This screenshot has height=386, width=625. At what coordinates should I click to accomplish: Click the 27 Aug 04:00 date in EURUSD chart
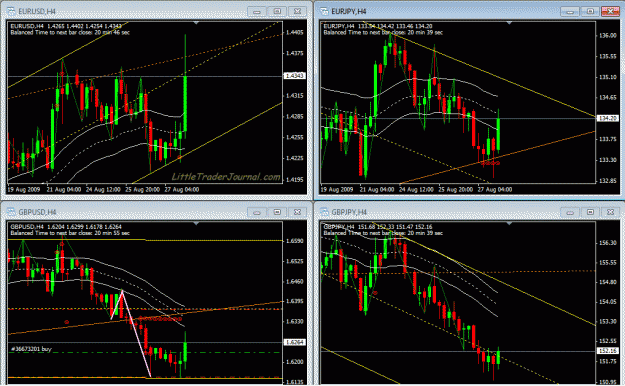tap(182, 189)
